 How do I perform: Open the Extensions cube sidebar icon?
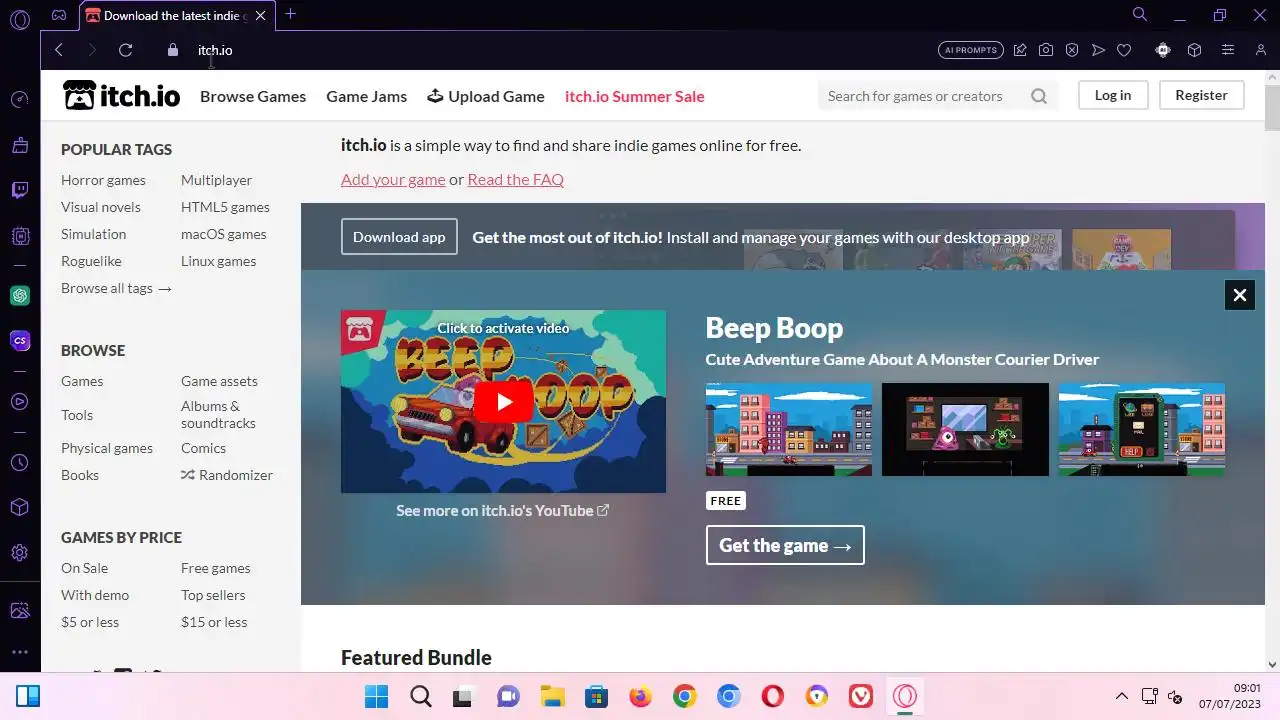tap(20, 508)
